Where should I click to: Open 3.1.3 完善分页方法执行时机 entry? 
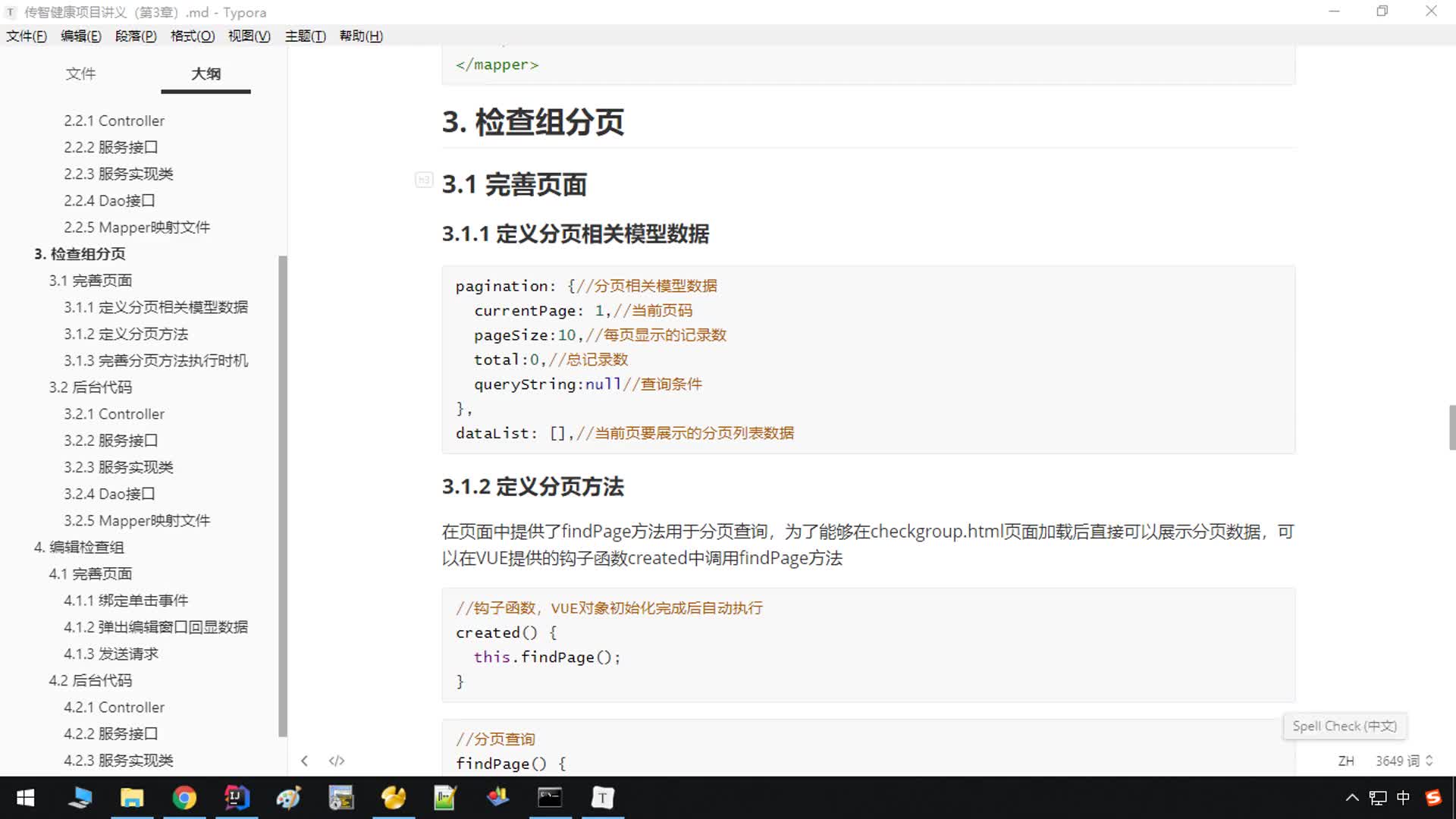tap(155, 360)
